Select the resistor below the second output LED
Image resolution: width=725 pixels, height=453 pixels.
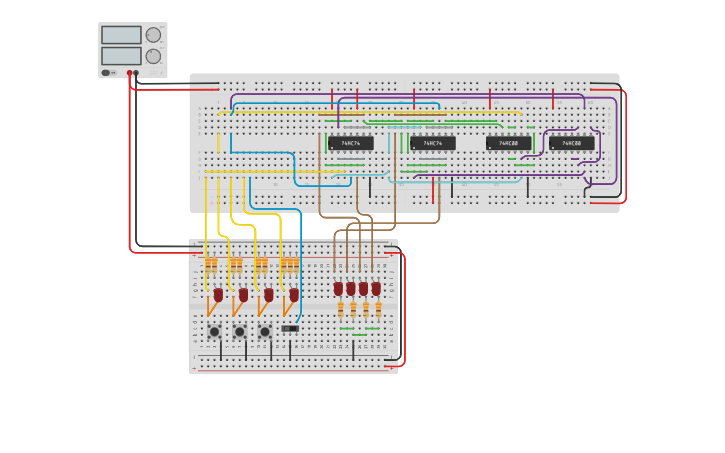tap(353, 310)
